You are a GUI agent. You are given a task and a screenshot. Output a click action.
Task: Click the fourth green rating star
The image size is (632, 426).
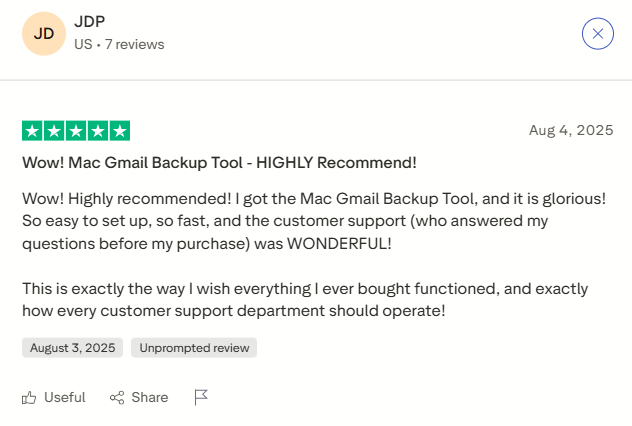click(x=98, y=131)
